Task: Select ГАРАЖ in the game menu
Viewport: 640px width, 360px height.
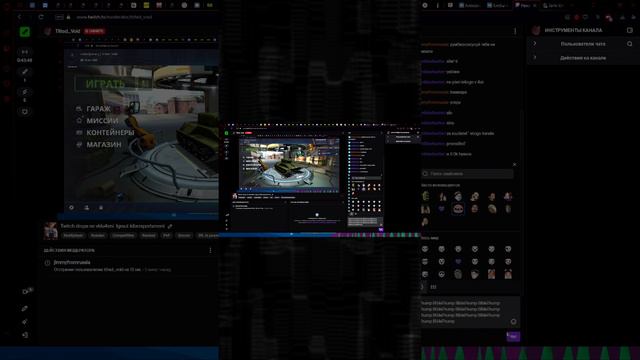Action: pyautogui.click(x=98, y=109)
